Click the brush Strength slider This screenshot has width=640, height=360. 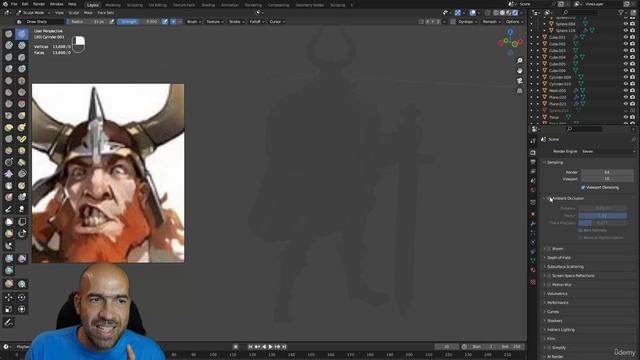(139, 22)
